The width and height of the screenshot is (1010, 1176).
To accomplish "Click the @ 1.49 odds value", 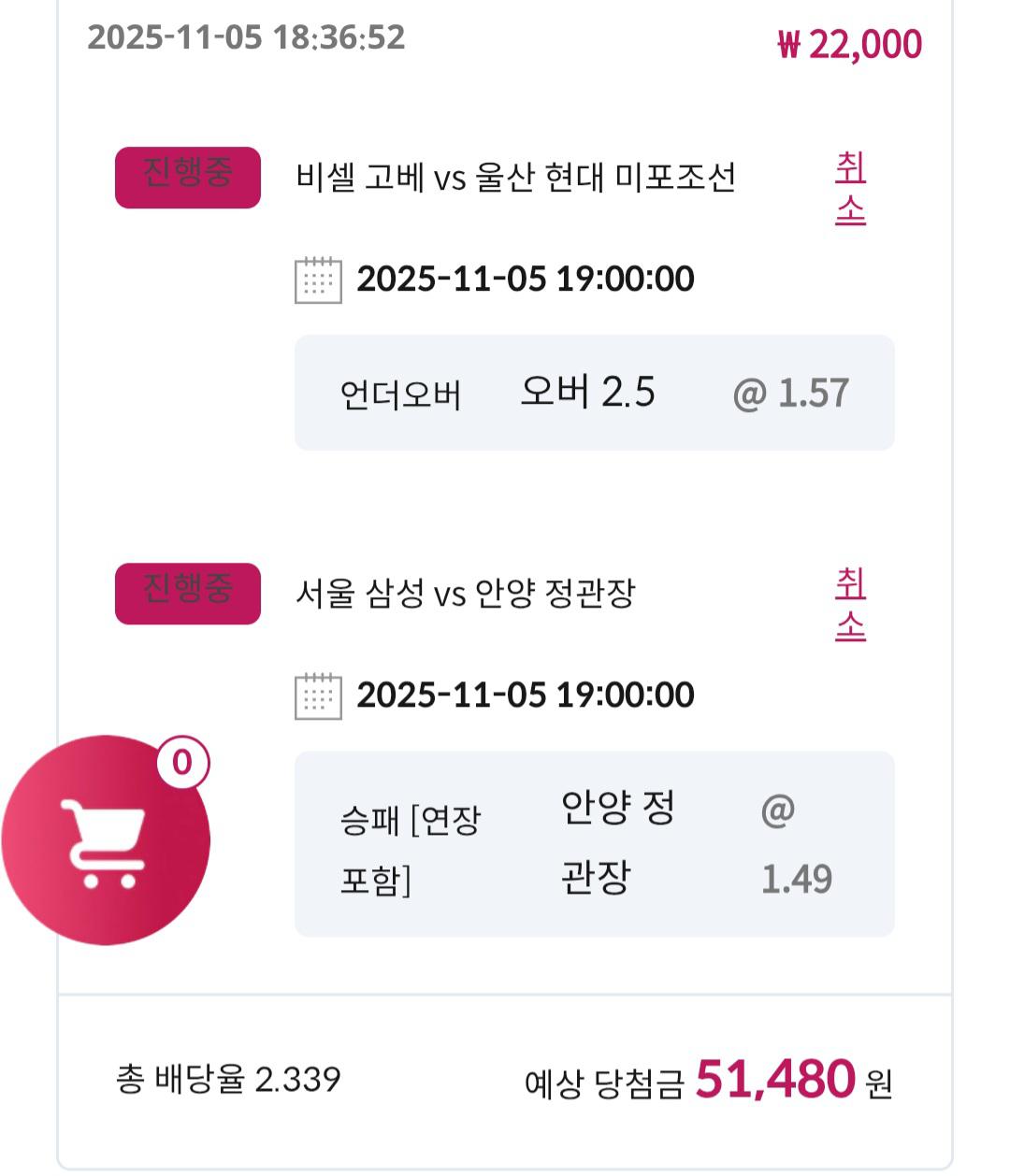I will [x=795, y=843].
